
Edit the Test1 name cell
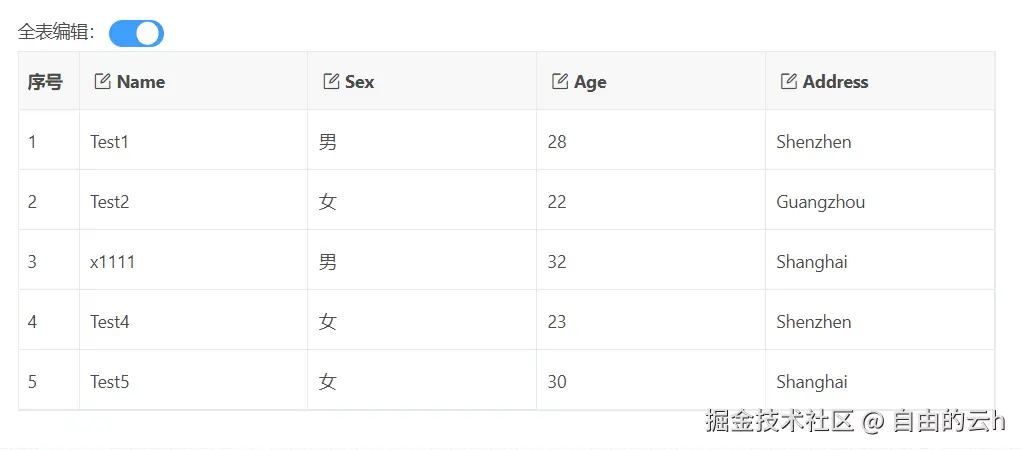coord(193,140)
